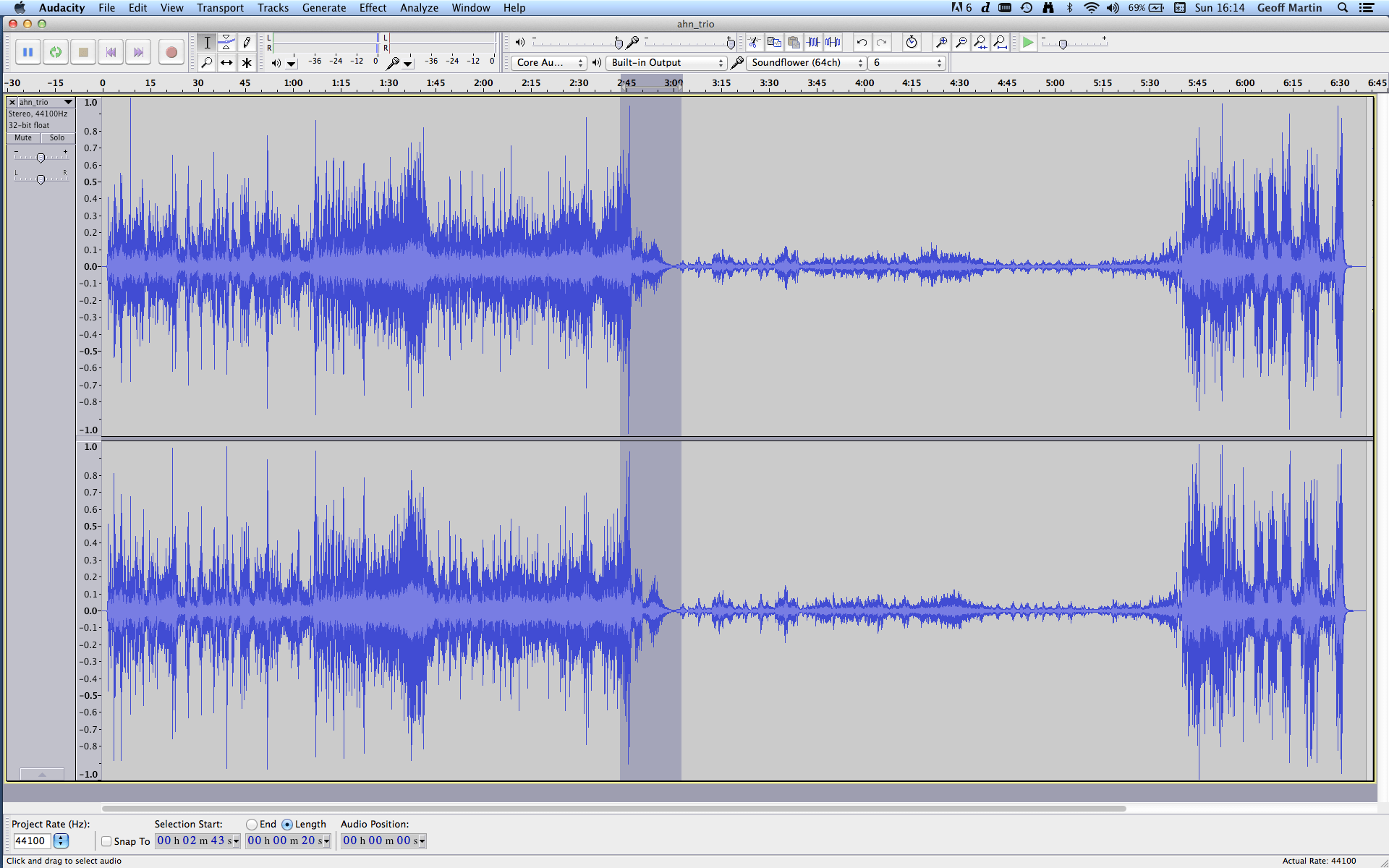Select the Multi-Tool asterisk icon

[x=247, y=63]
